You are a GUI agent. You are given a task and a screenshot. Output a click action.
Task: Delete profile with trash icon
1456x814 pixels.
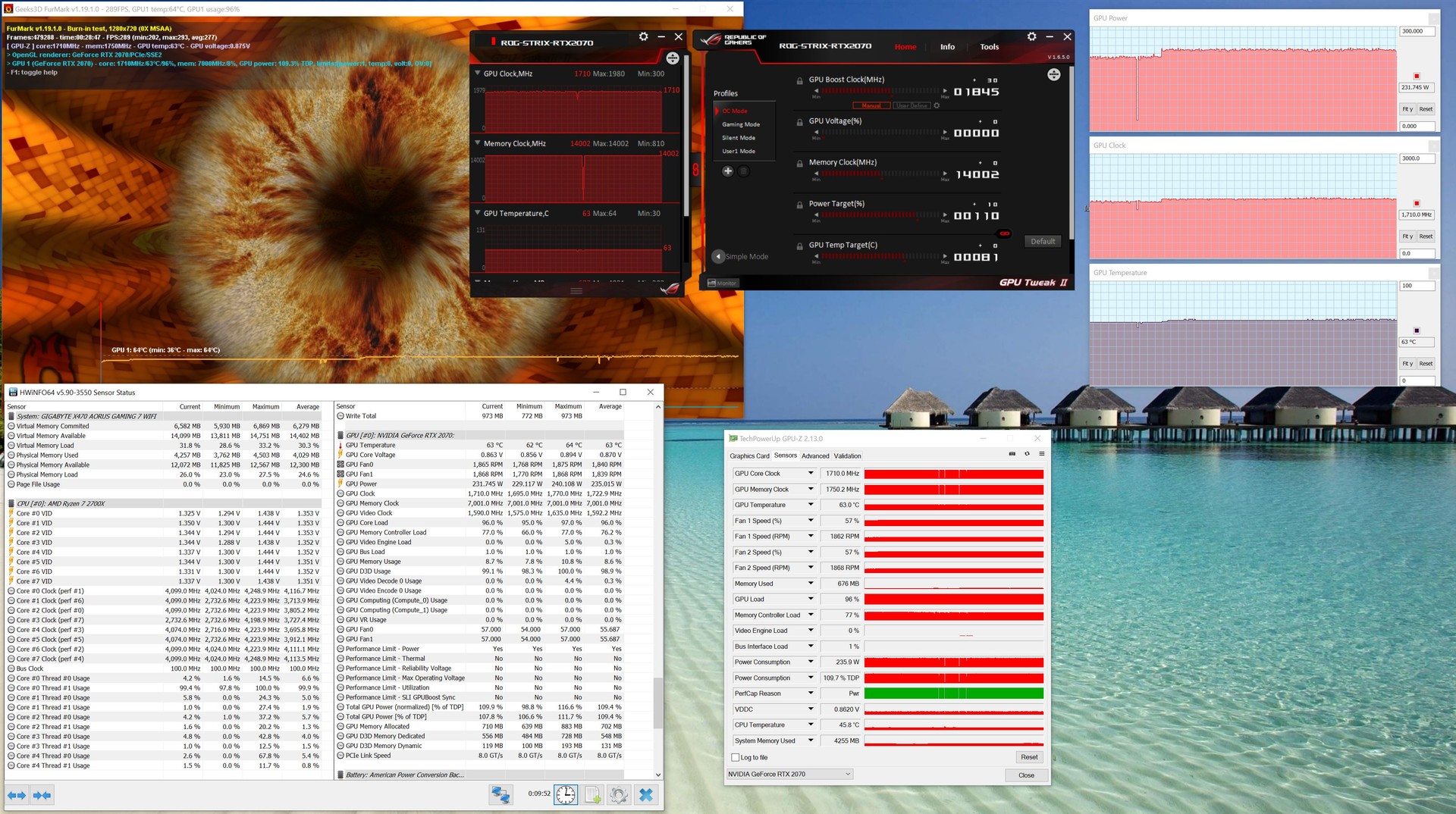tap(744, 171)
